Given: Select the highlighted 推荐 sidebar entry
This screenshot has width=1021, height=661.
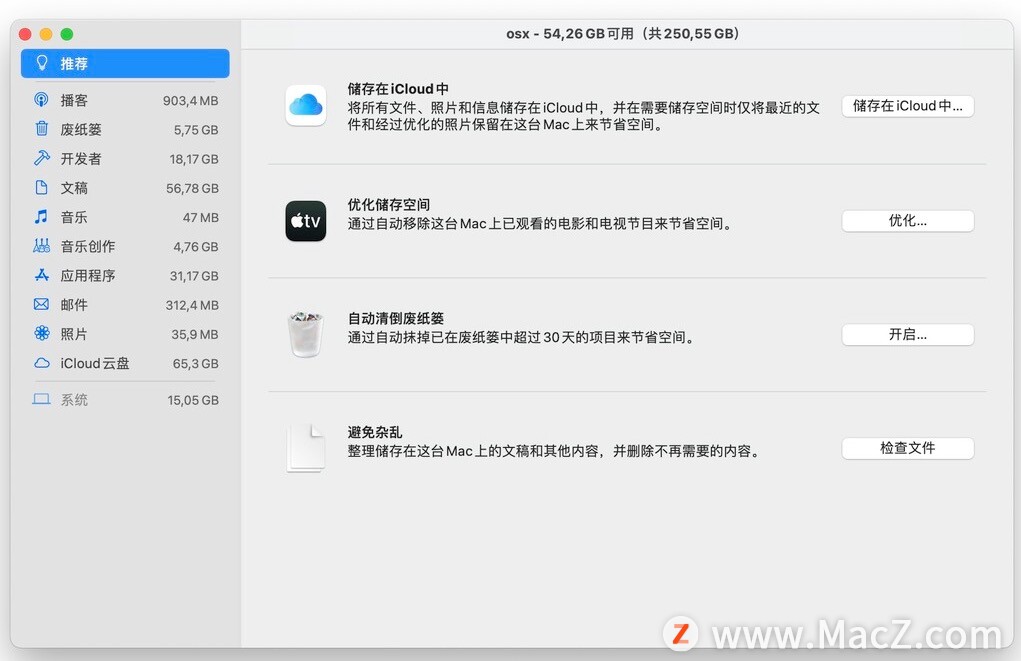Looking at the screenshot, I should tap(125, 63).
